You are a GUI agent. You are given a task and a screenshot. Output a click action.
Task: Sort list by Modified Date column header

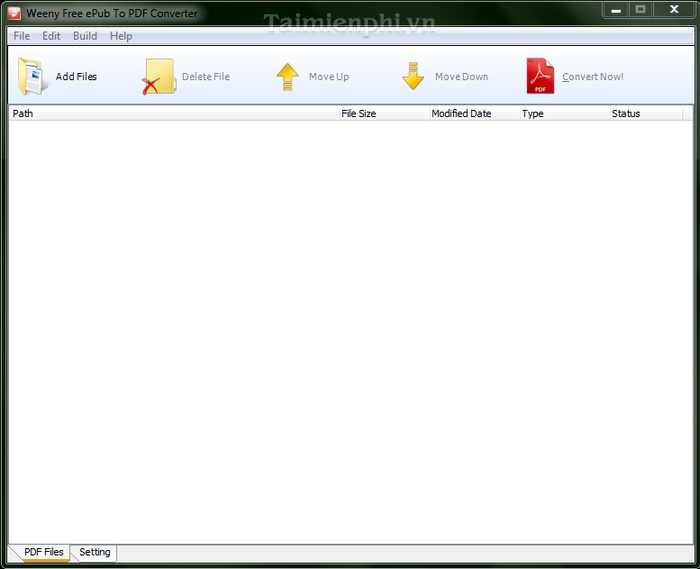point(475,114)
